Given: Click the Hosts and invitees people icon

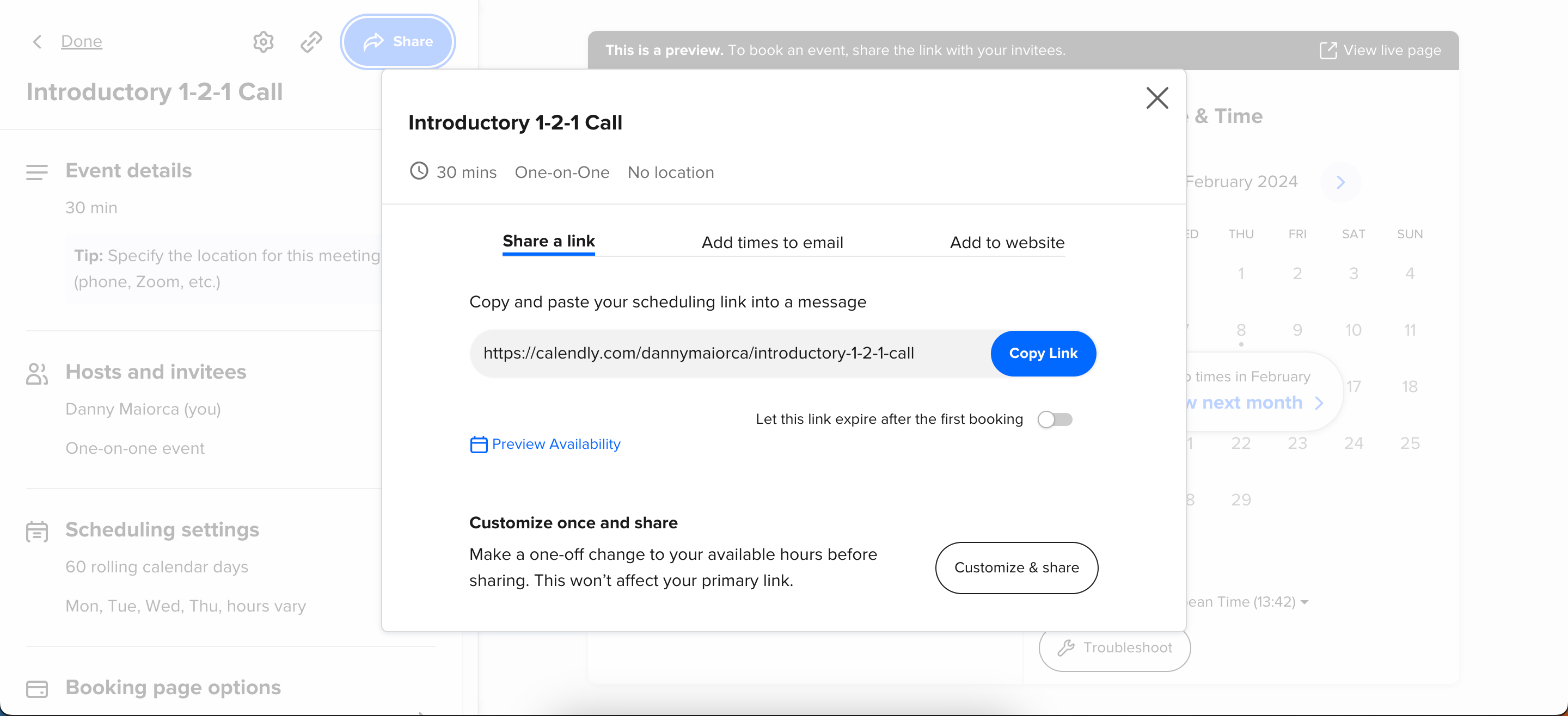Looking at the screenshot, I should coord(37,374).
